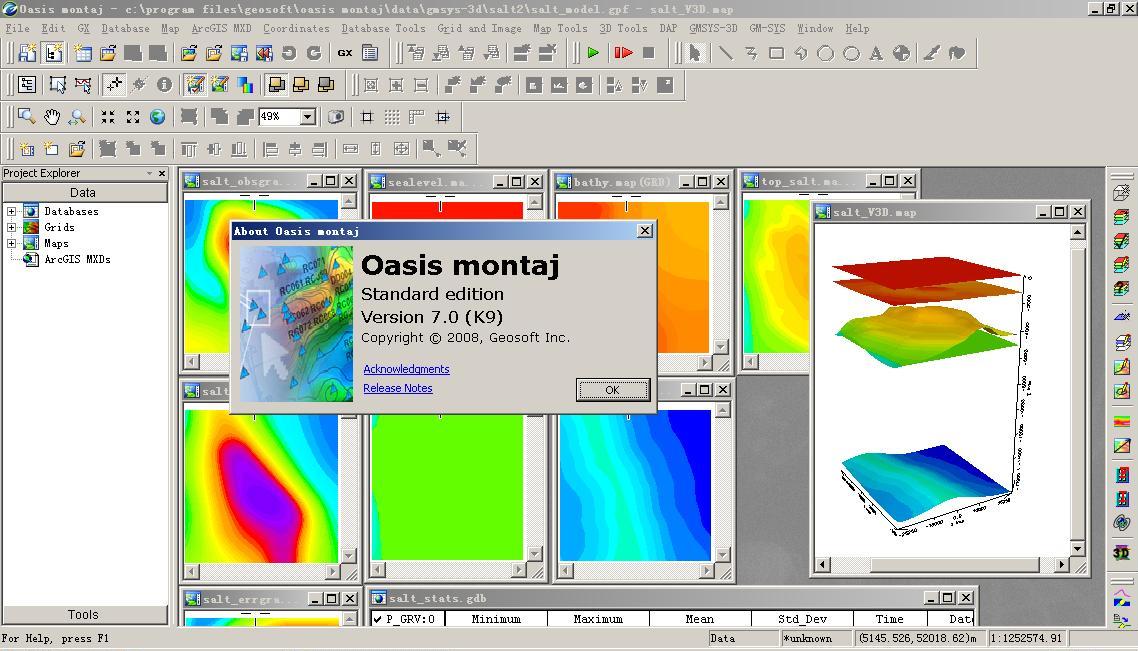This screenshot has height=651, width=1138.
Task: Open the Coordinates menu
Action: (296, 28)
